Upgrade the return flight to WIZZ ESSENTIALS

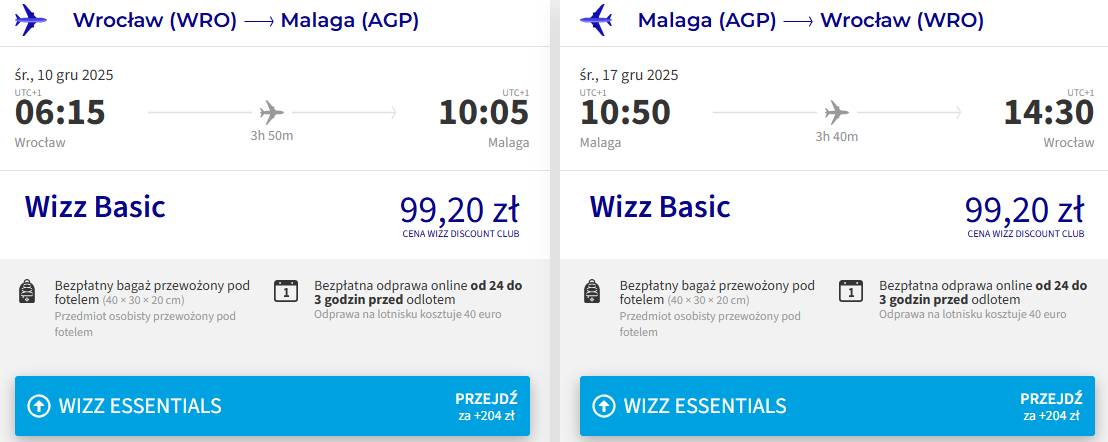pyautogui.click(x=837, y=406)
